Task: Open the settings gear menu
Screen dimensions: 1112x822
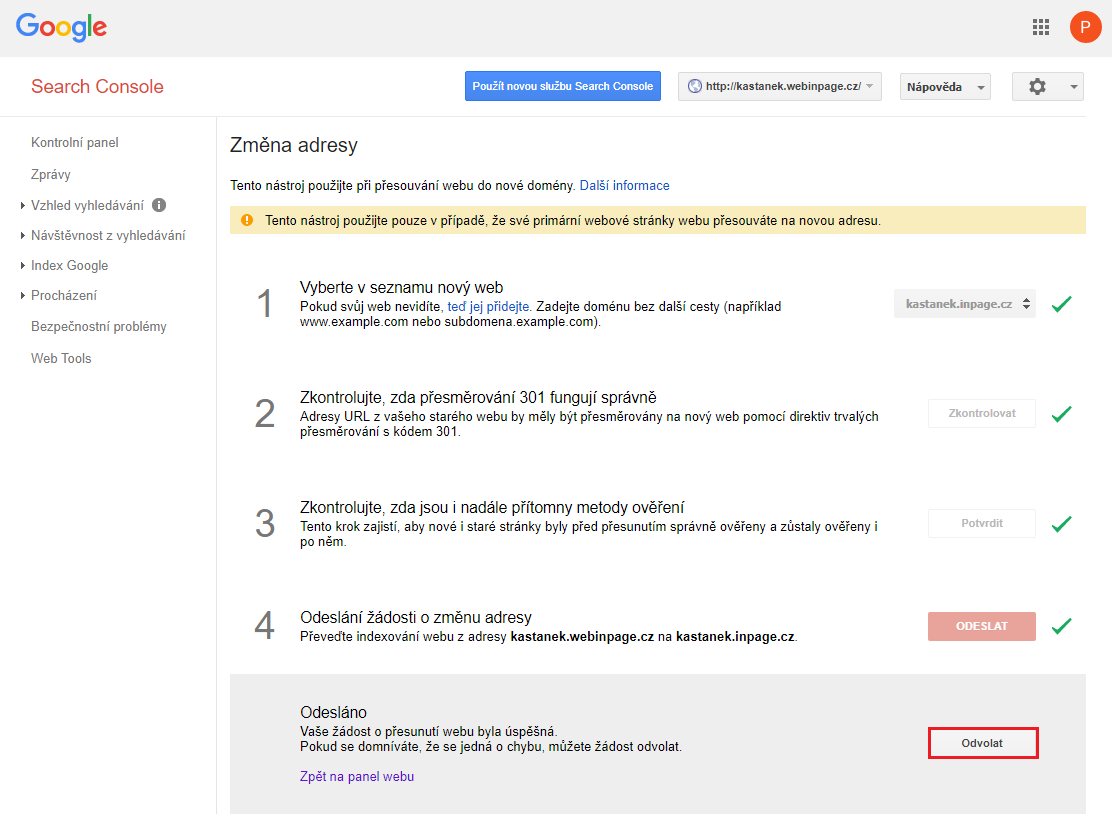Action: (x=1047, y=87)
